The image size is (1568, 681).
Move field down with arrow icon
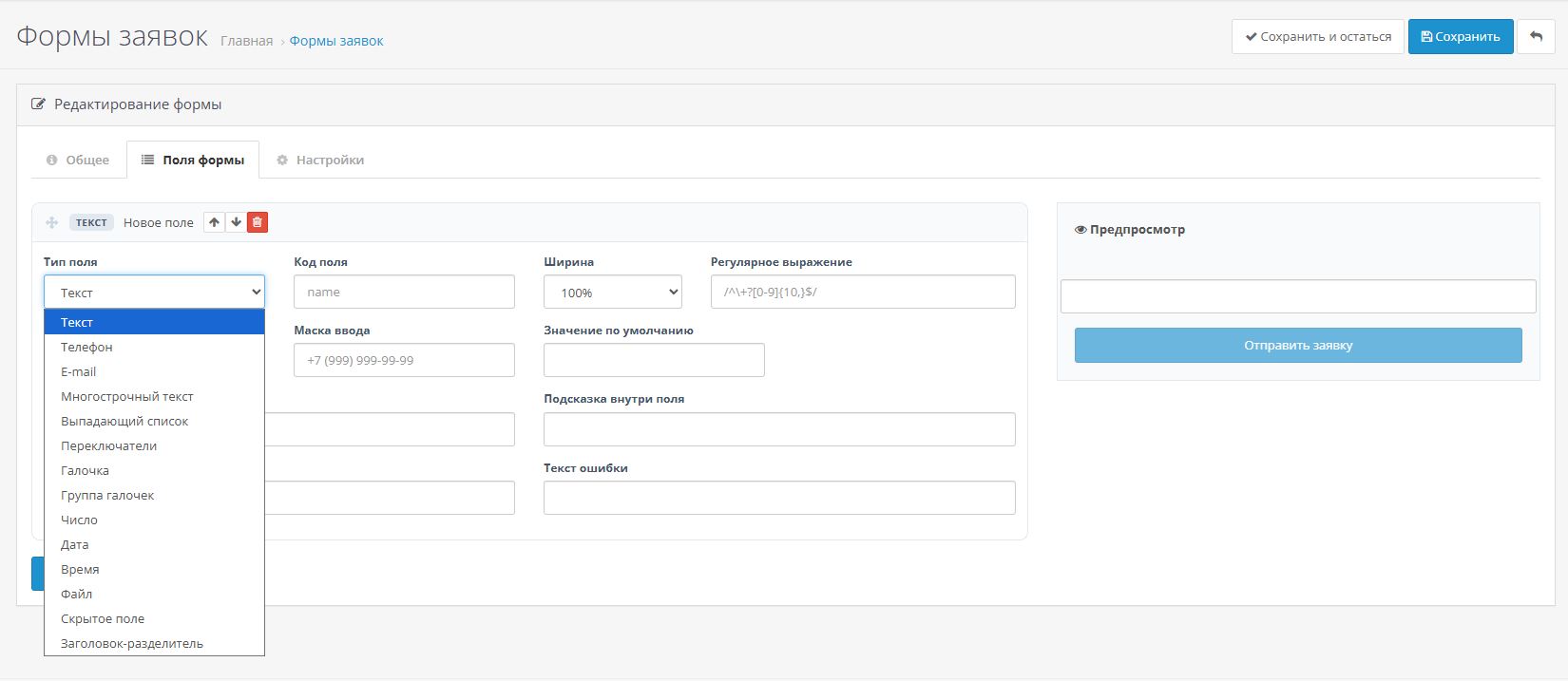pyautogui.click(x=237, y=222)
